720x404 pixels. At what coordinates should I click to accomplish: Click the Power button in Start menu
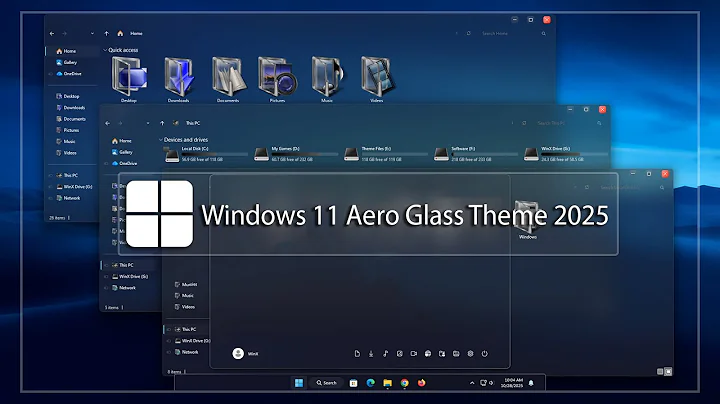484,354
